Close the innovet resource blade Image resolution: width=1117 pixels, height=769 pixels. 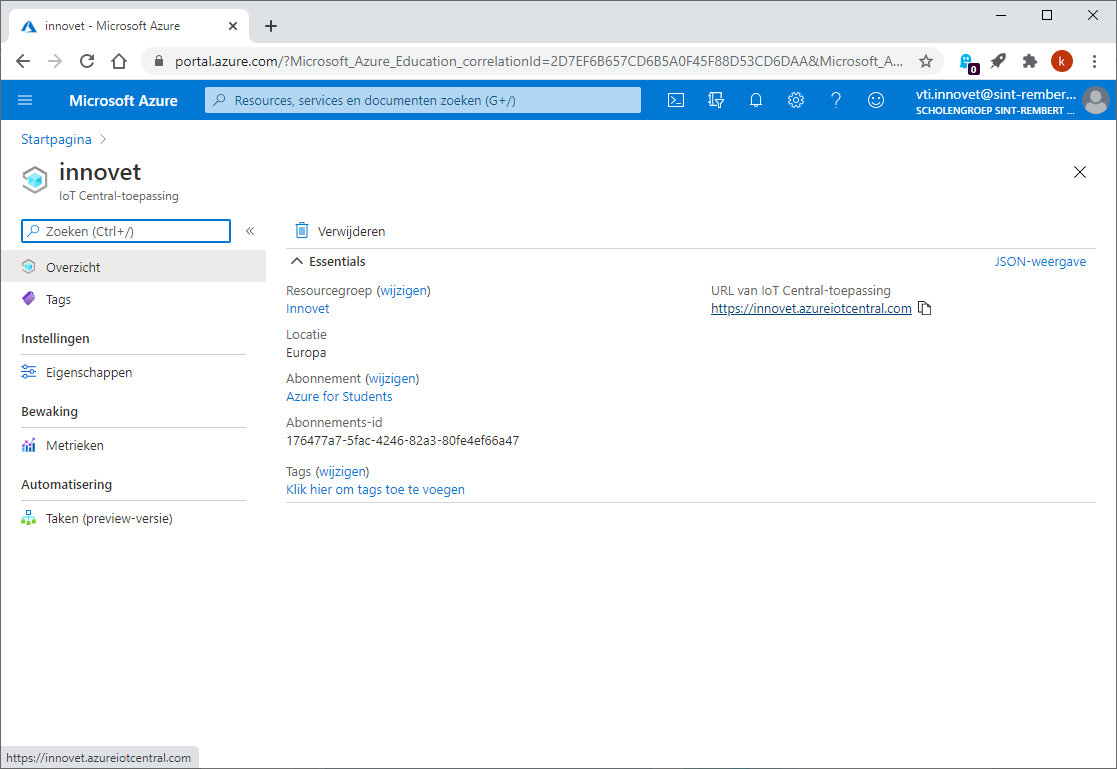(1079, 172)
